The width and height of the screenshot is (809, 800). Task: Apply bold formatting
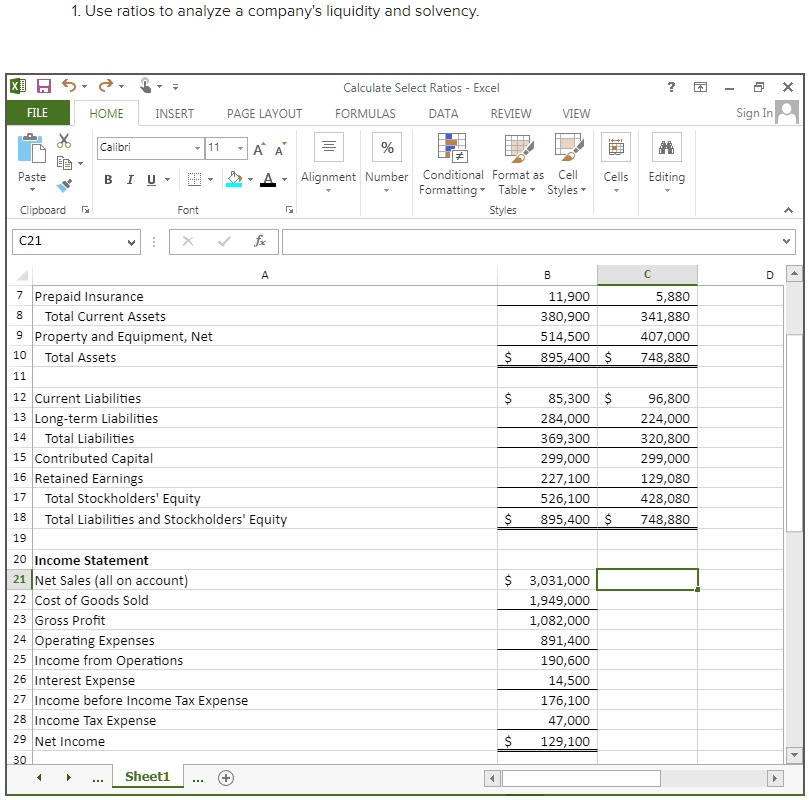[x=108, y=178]
